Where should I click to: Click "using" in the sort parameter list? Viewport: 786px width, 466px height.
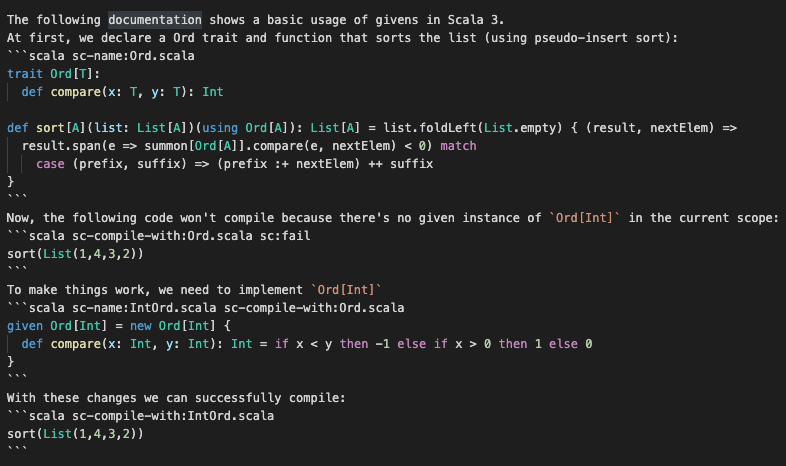[x=220, y=128]
